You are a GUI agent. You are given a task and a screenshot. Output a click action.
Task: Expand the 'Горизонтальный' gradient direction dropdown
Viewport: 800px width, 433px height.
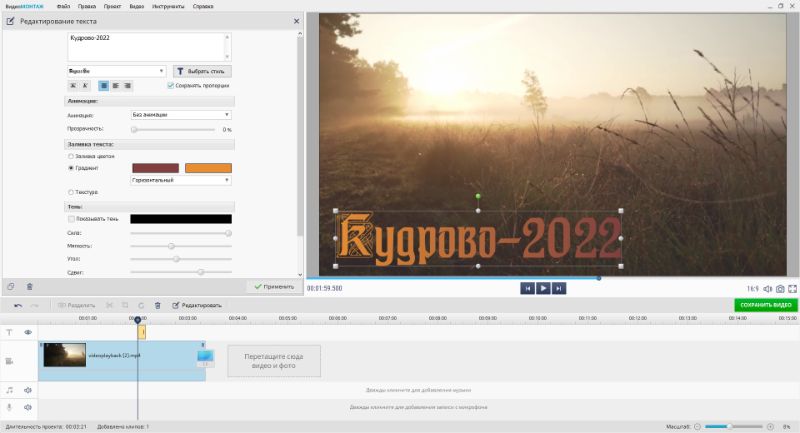tap(181, 180)
